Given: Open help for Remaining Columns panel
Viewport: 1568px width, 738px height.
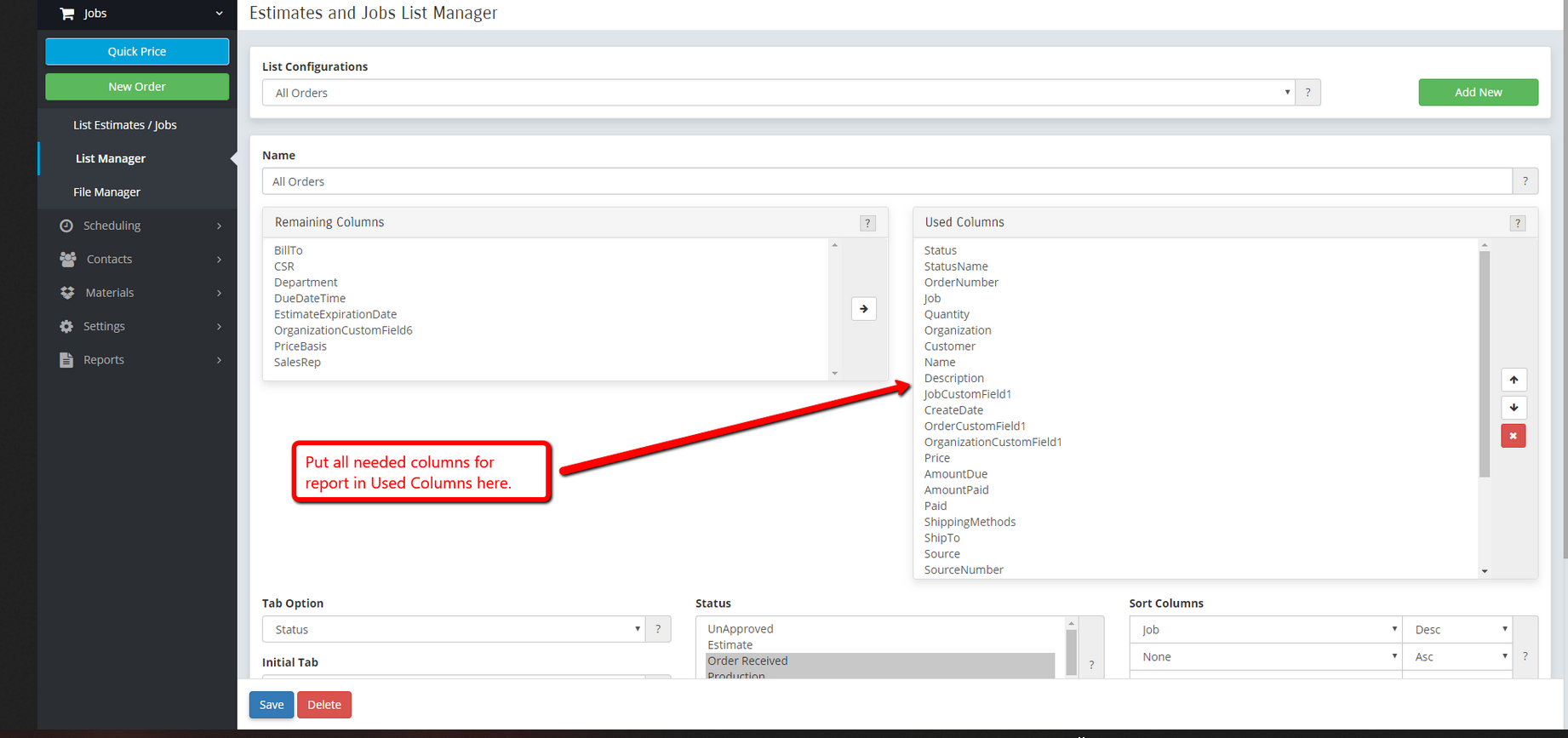Looking at the screenshot, I should click(867, 223).
